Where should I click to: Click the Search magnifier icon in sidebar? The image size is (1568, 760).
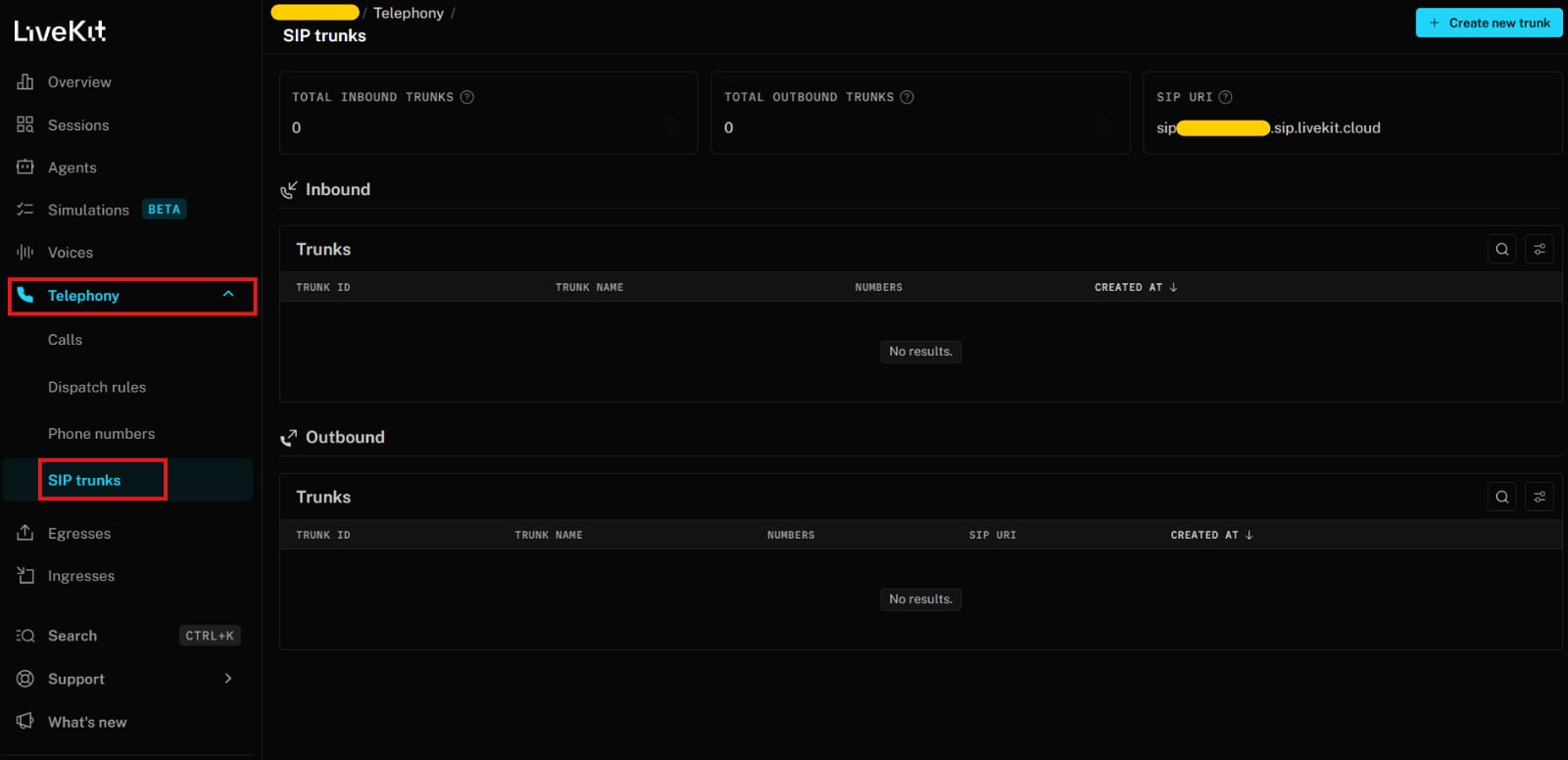coord(25,636)
